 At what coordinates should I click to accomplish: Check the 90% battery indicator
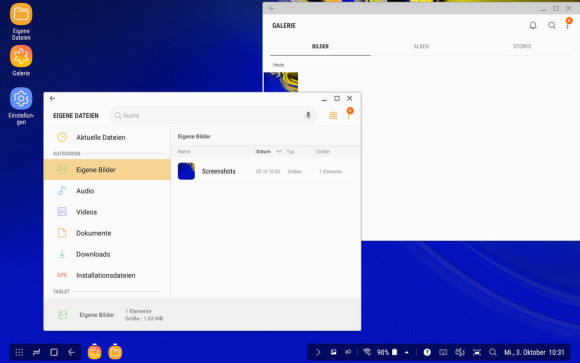pyautogui.click(x=387, y=352)
